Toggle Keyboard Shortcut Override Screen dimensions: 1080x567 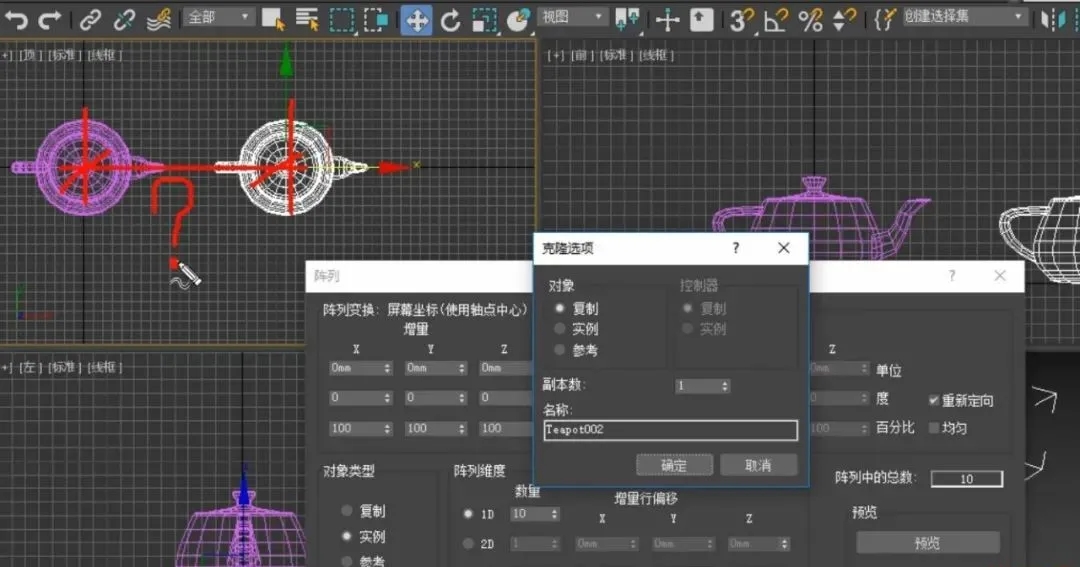pos(701,19)
